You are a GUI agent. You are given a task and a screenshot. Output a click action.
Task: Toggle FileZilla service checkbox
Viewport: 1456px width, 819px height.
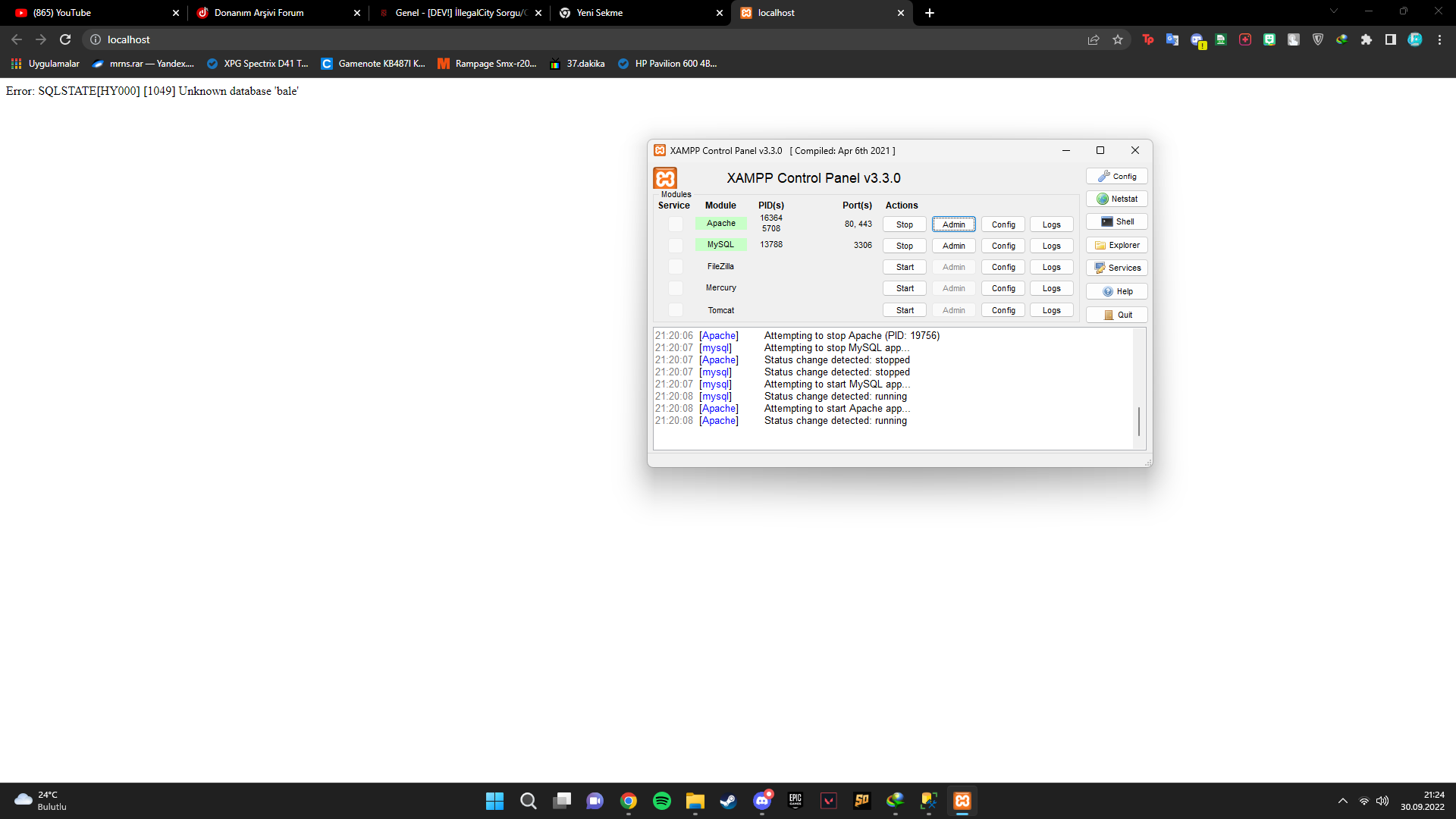[x=675, y=267]
